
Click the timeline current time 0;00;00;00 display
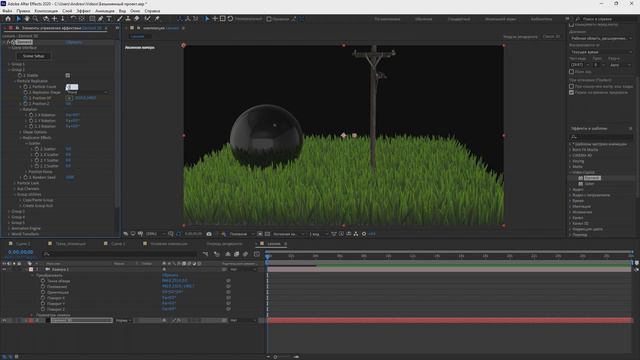[21, 252]
